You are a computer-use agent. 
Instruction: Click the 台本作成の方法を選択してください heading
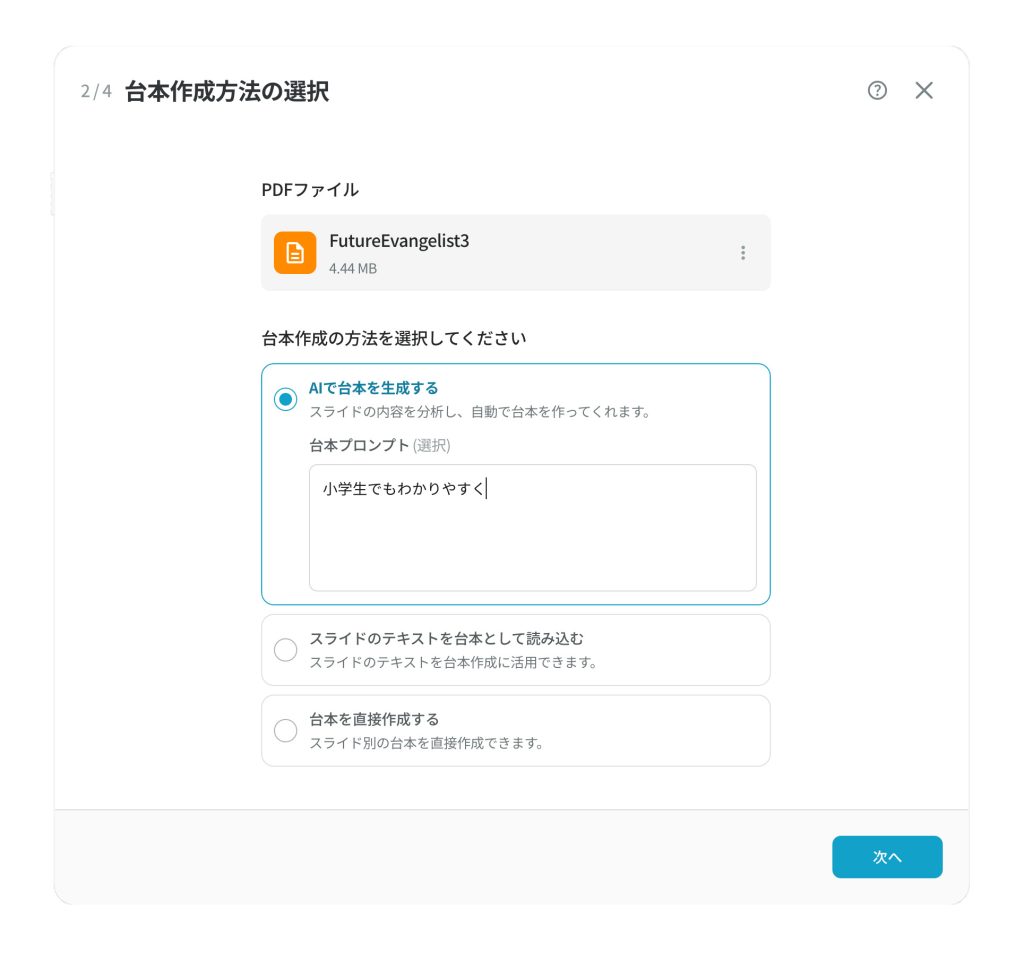coord(394,338)
